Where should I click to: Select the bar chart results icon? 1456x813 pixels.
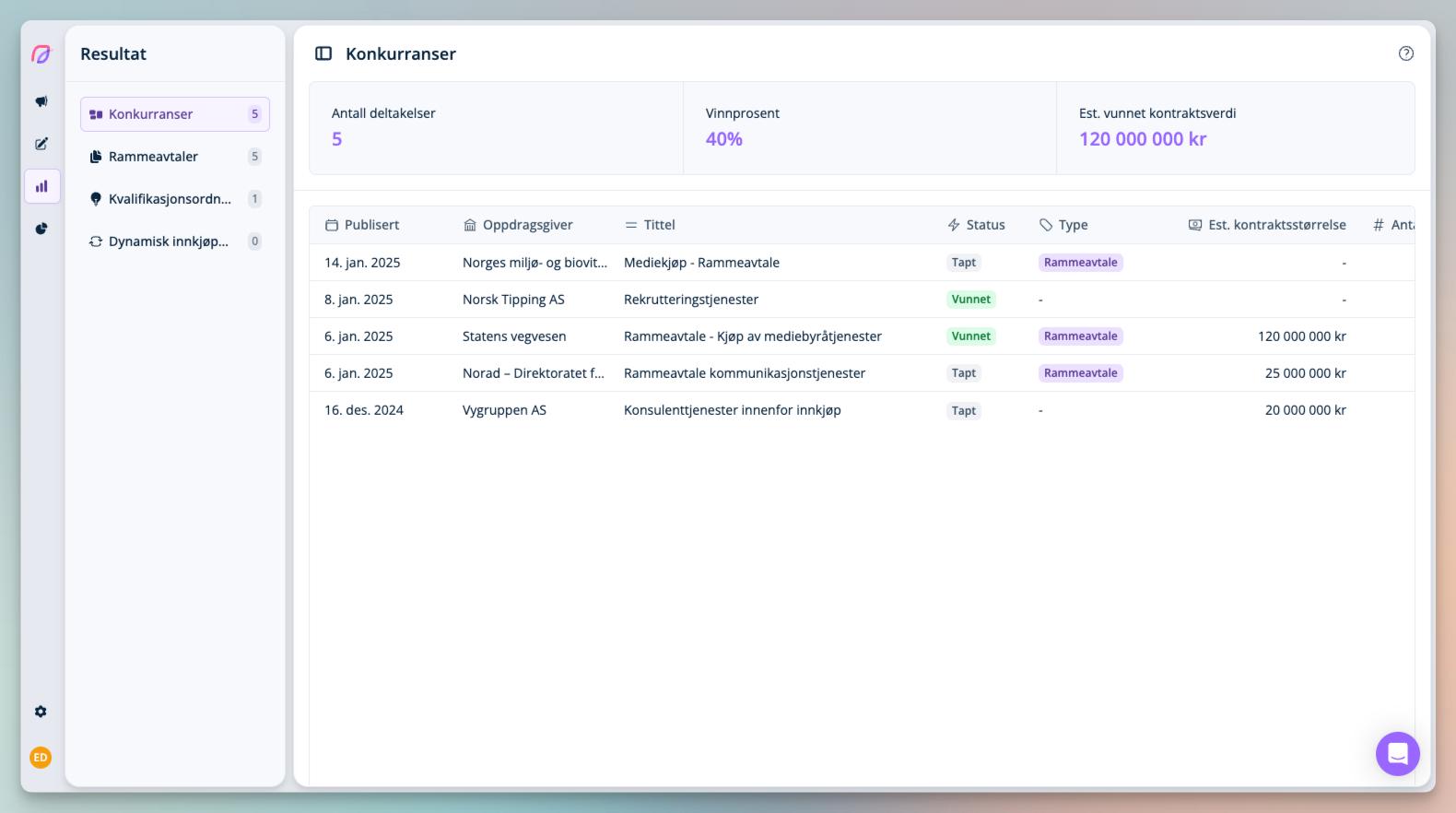(41, 186)
